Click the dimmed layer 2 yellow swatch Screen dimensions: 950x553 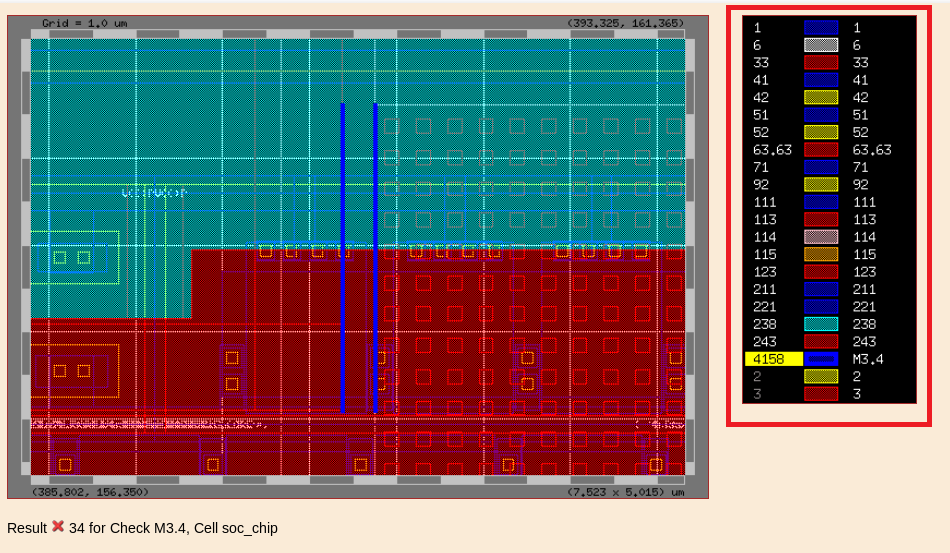pos(821,376)
